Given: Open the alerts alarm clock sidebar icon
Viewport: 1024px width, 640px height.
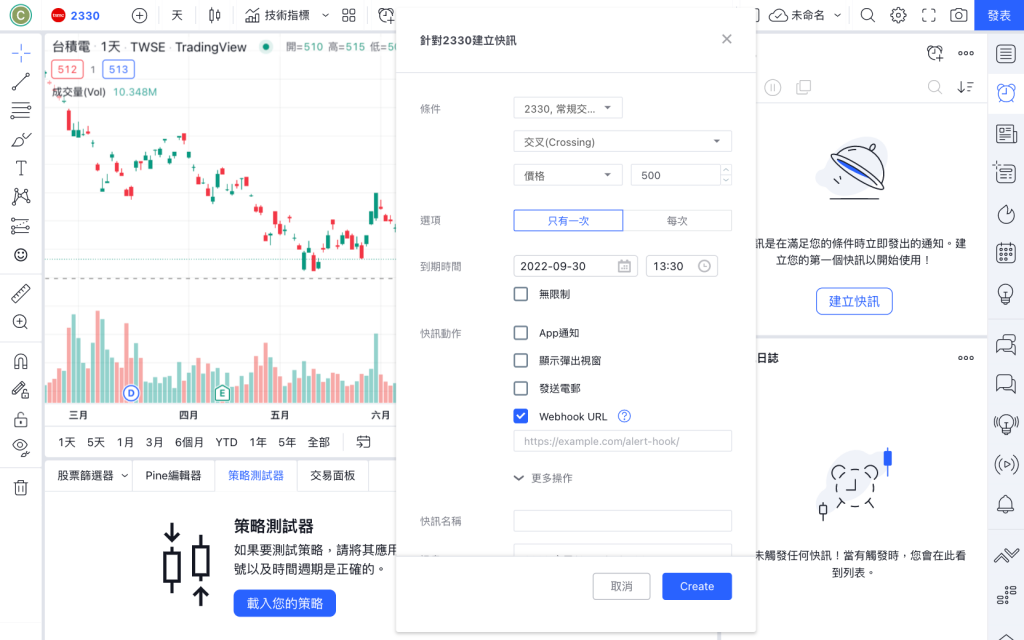Looking at the screenshot, I should [1006, 93].
